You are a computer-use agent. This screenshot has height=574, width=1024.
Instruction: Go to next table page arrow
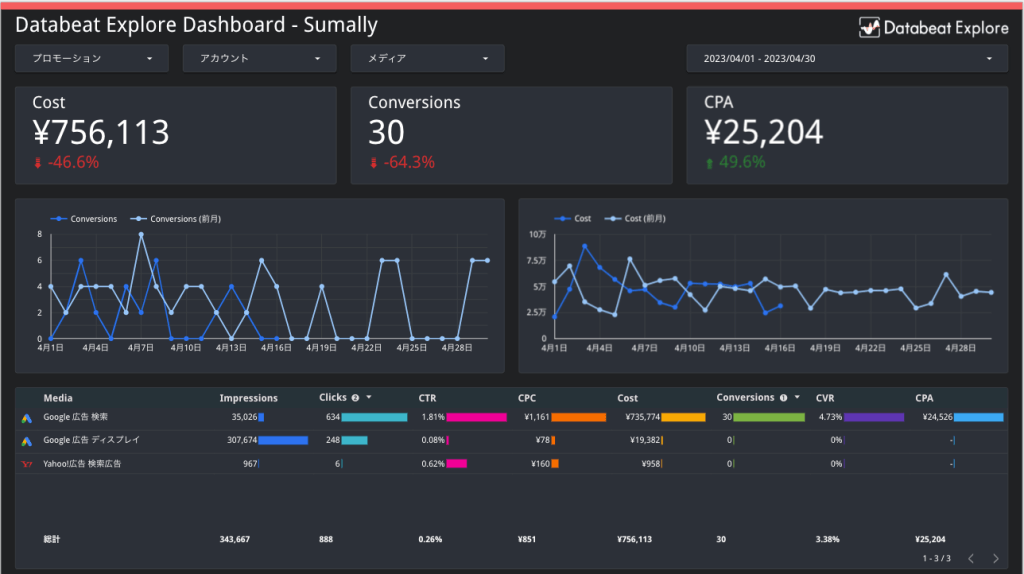pos(996,558)
